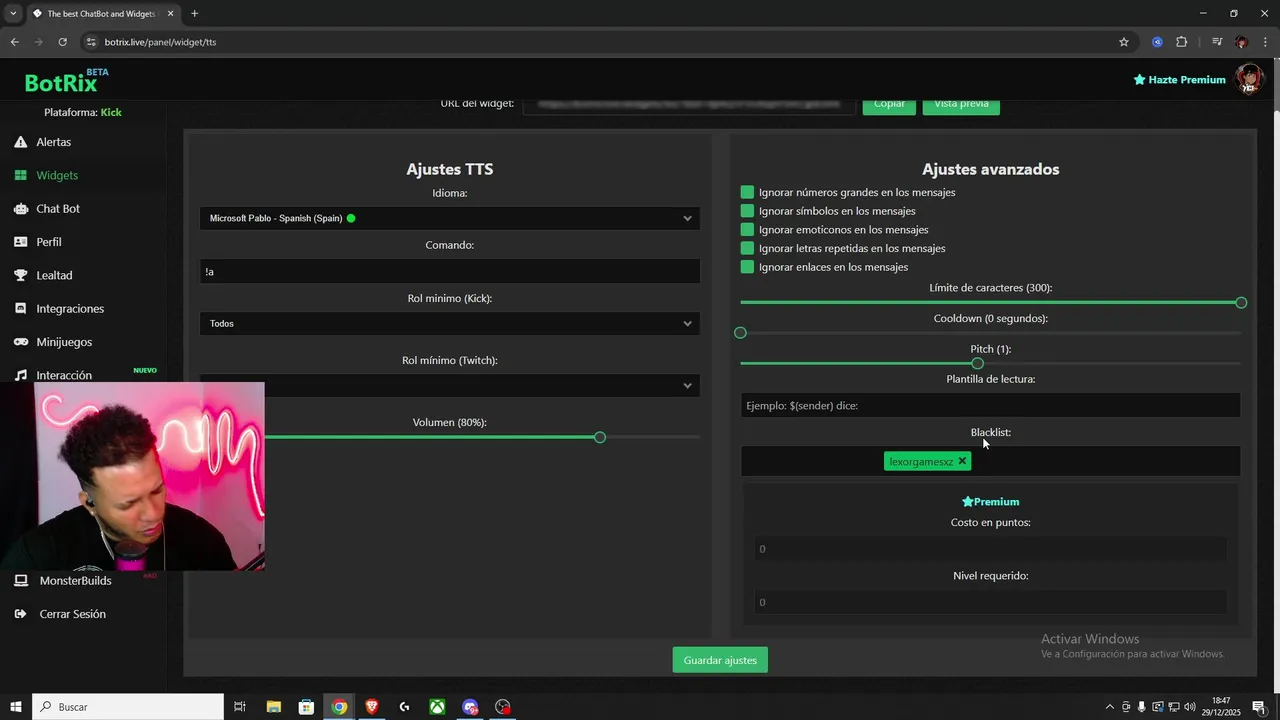The width and height of the screenshot is (1280, 720).
Task: Click the Cooldown slider handle
Action: click(740, 333)
